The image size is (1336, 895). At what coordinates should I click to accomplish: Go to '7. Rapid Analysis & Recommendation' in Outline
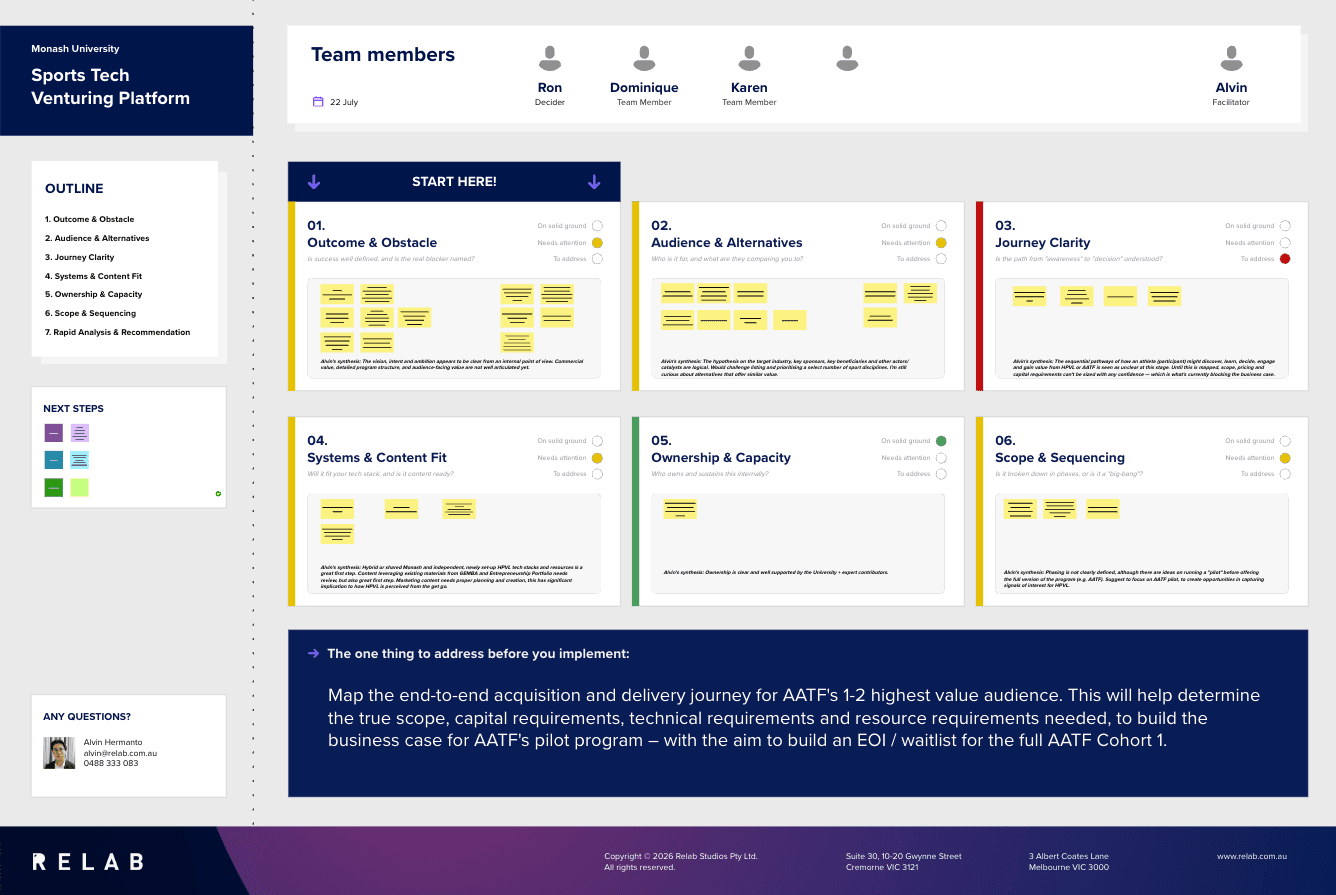117,332
